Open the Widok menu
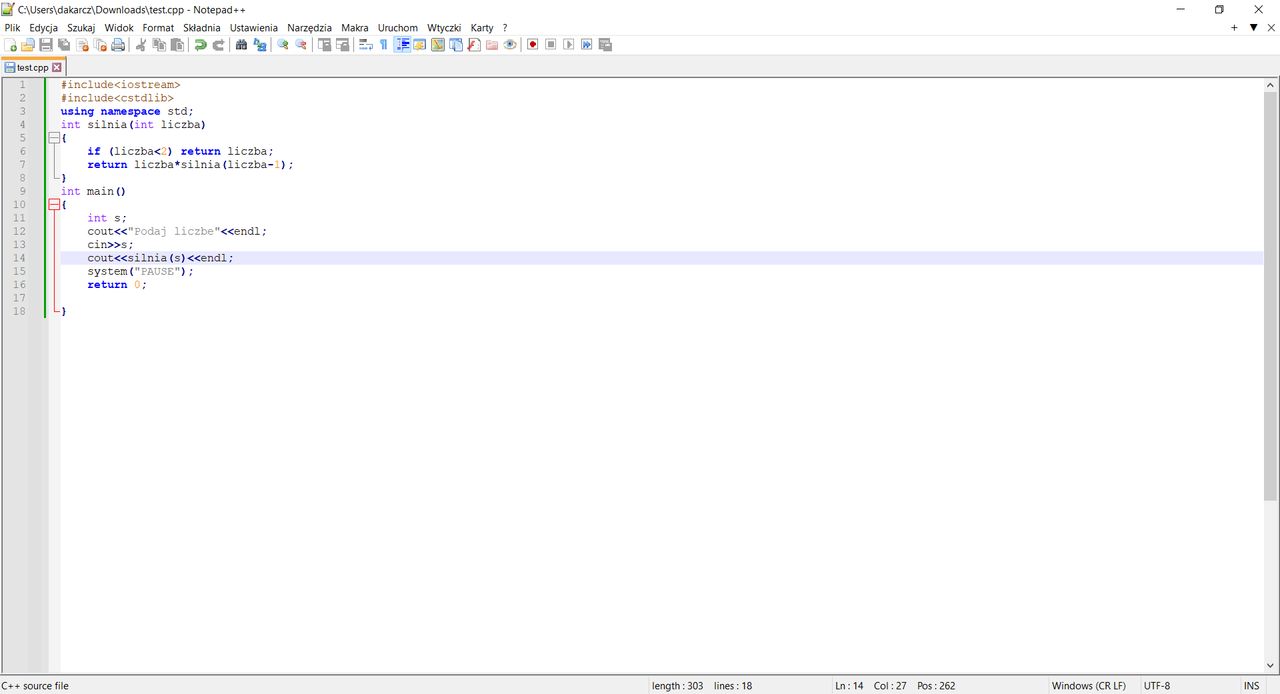The image size is (1280, 694). [119, 28]
